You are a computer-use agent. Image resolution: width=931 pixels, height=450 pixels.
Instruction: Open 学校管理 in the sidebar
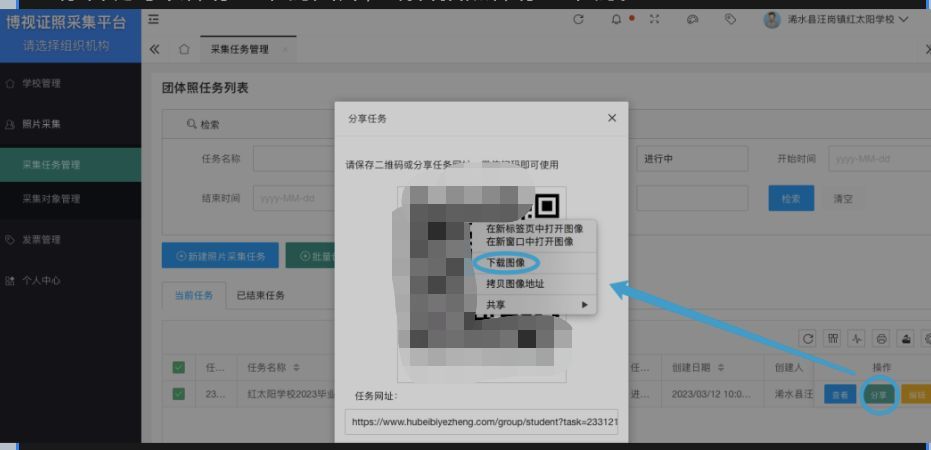tap(71, 84)
